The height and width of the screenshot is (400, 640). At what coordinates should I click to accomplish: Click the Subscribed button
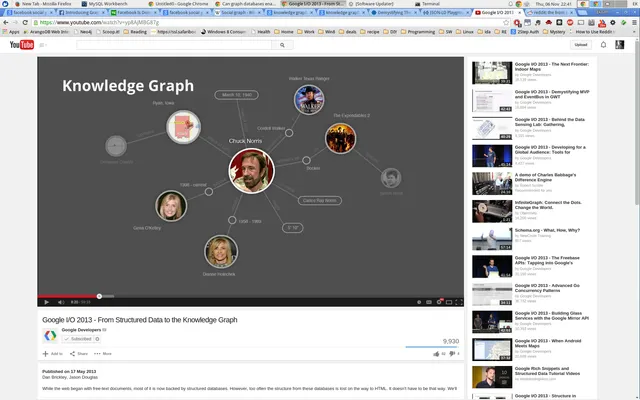click(x=77, y=339)
